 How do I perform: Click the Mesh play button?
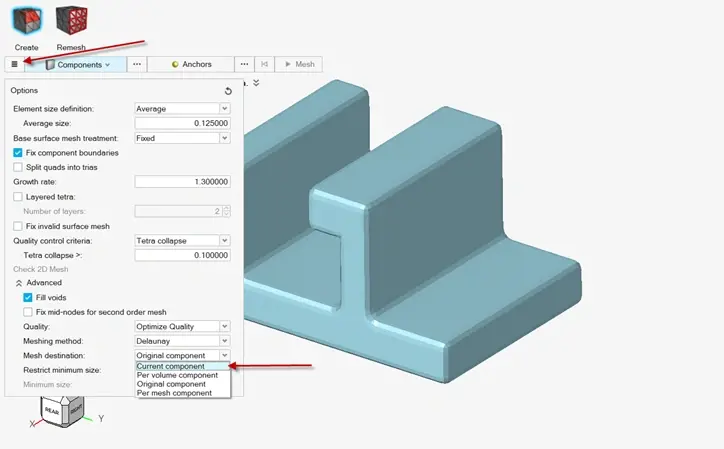point(299,64)
